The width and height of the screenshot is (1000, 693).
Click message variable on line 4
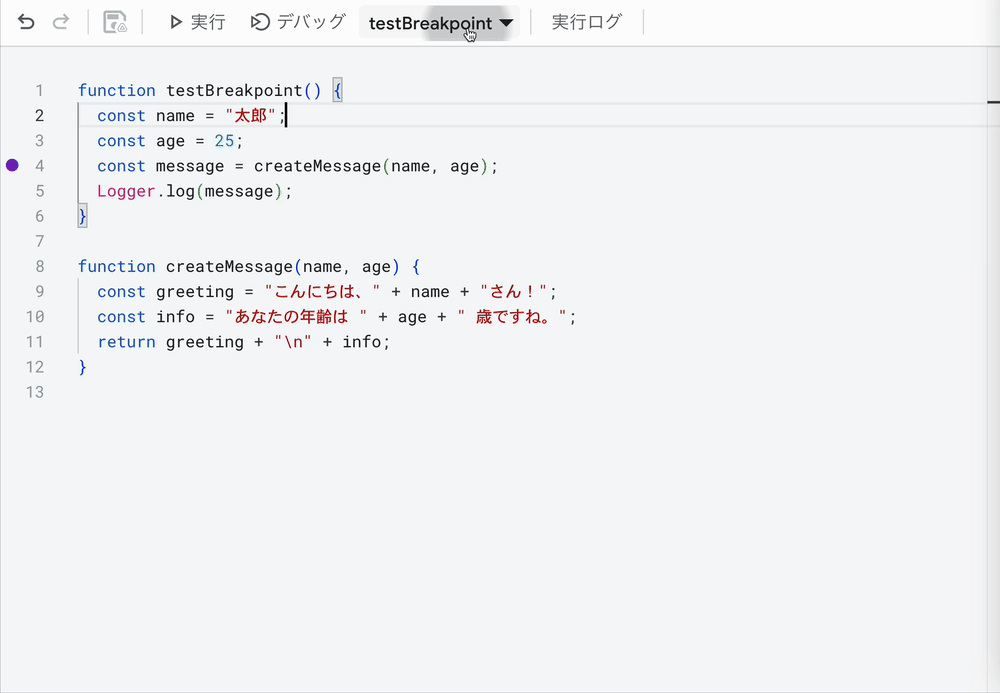[x=190, y=166]
